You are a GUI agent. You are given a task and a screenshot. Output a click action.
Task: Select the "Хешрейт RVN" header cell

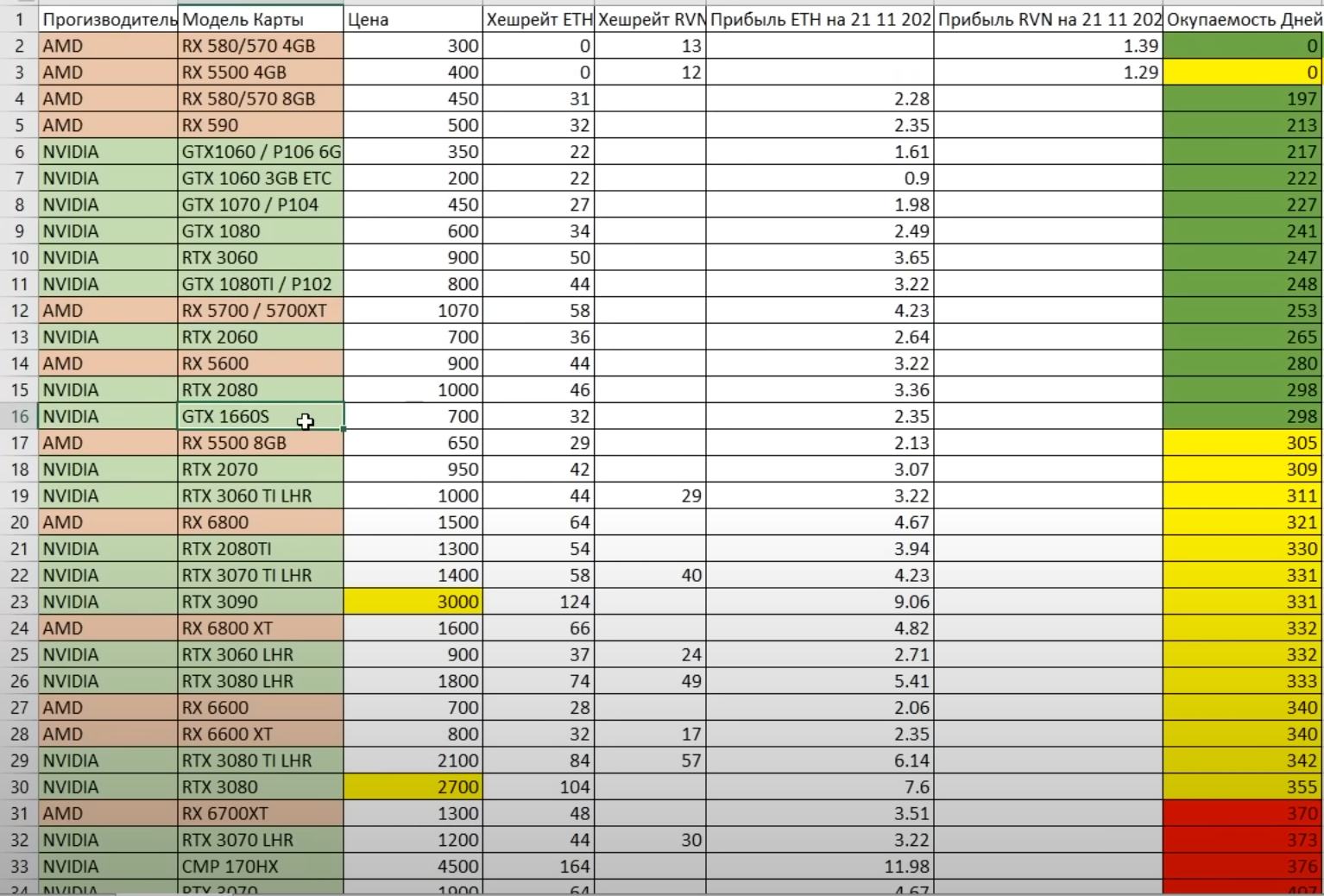pos(650,19)
